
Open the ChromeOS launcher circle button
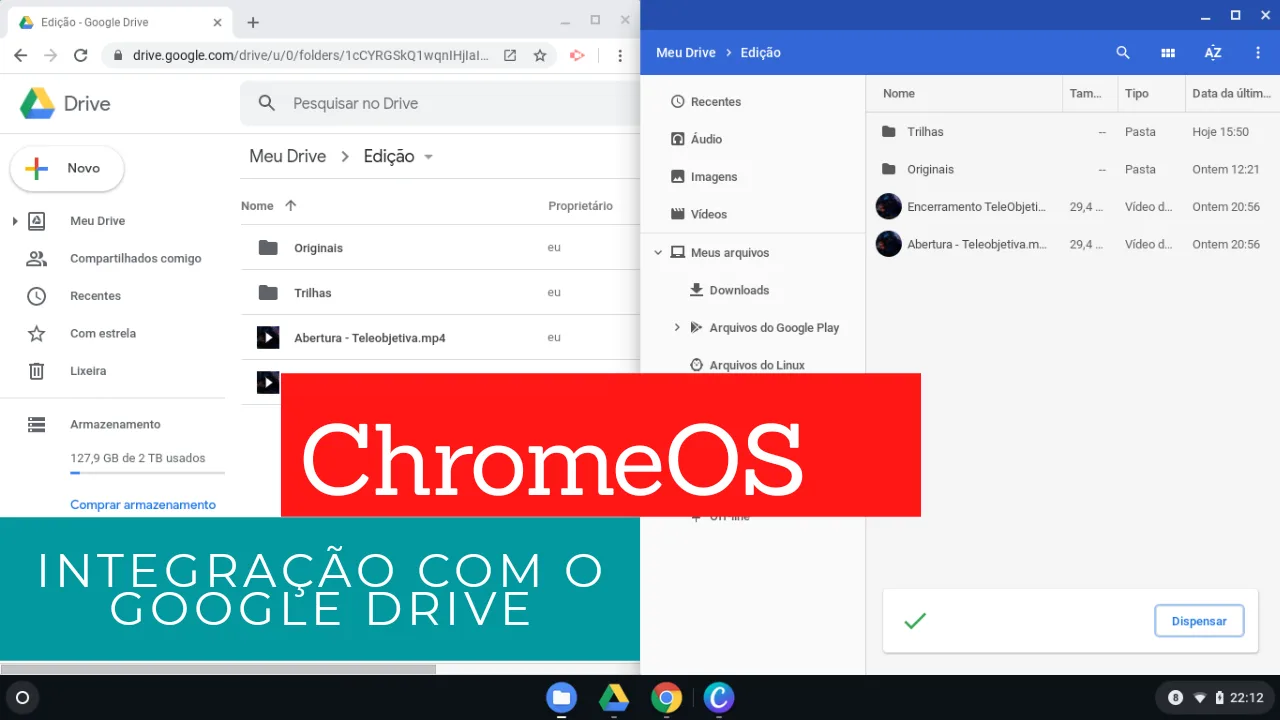tap(23, 697)
